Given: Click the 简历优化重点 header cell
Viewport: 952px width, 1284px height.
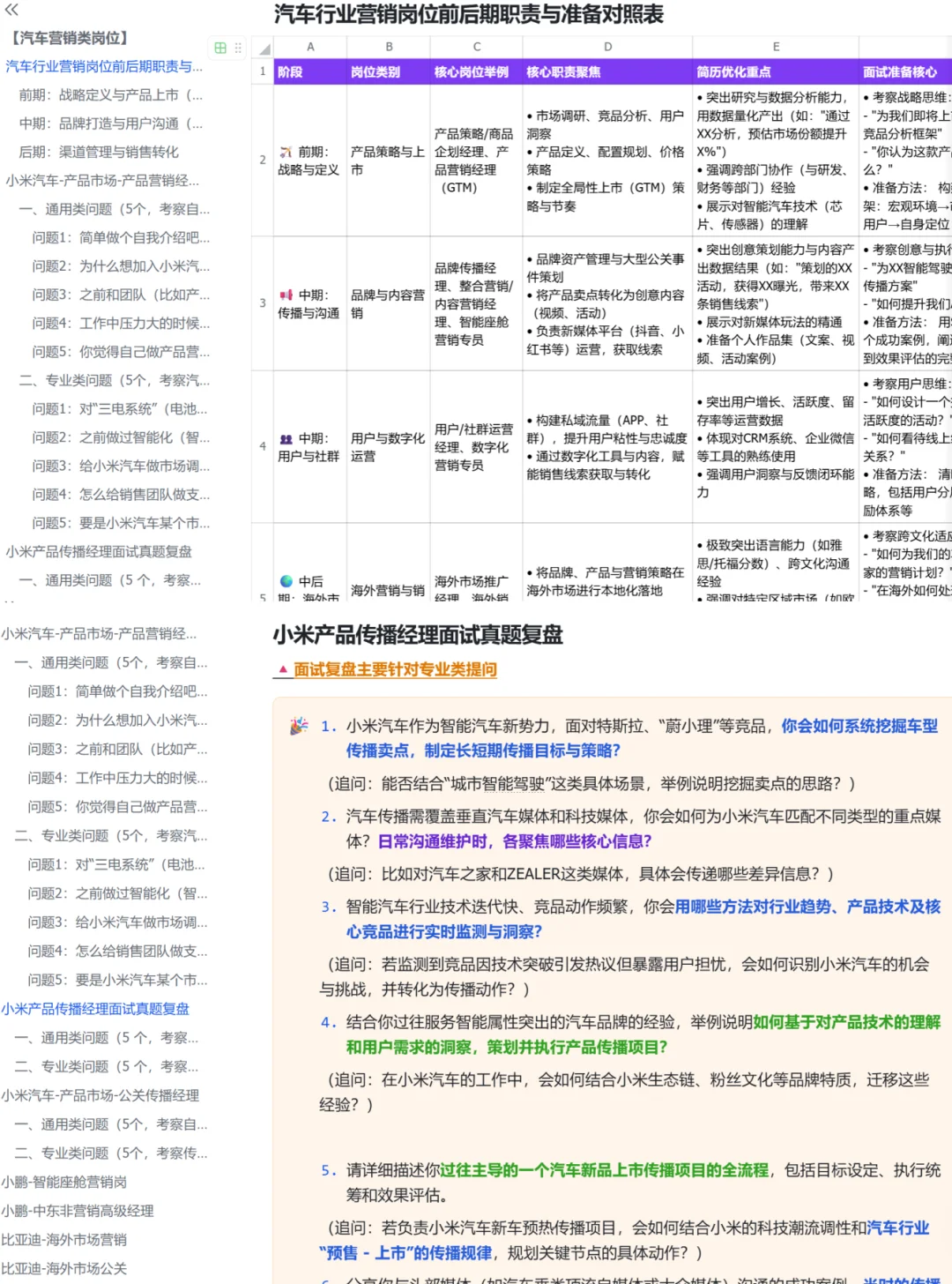Looking at the screenshot, I should 776,71.
